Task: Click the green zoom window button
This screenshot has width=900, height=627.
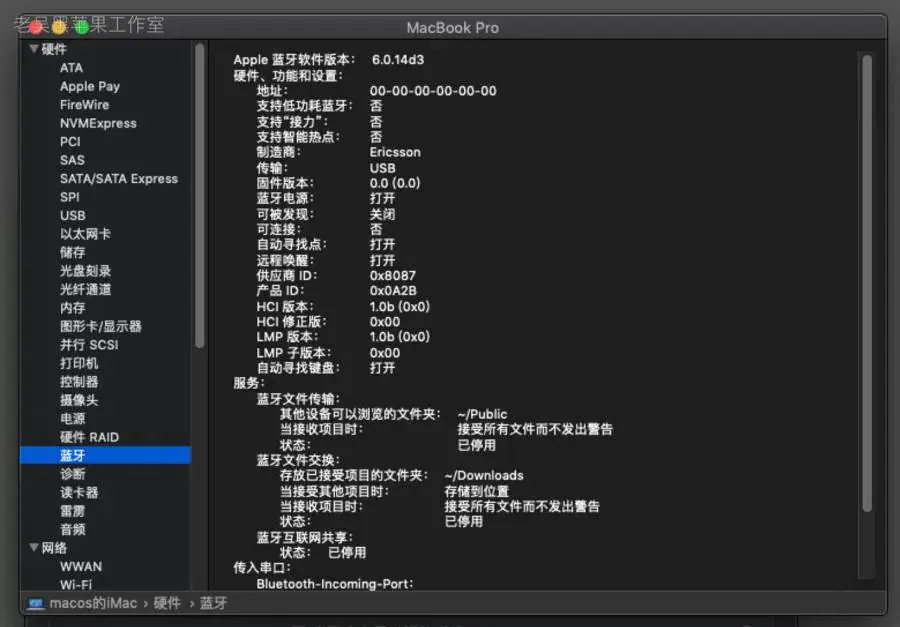Action: point(82,27)
